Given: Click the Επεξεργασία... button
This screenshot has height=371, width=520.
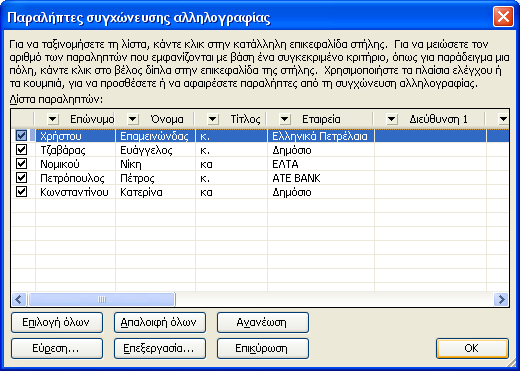Looking at the screenshot, I should pos(160,348).
